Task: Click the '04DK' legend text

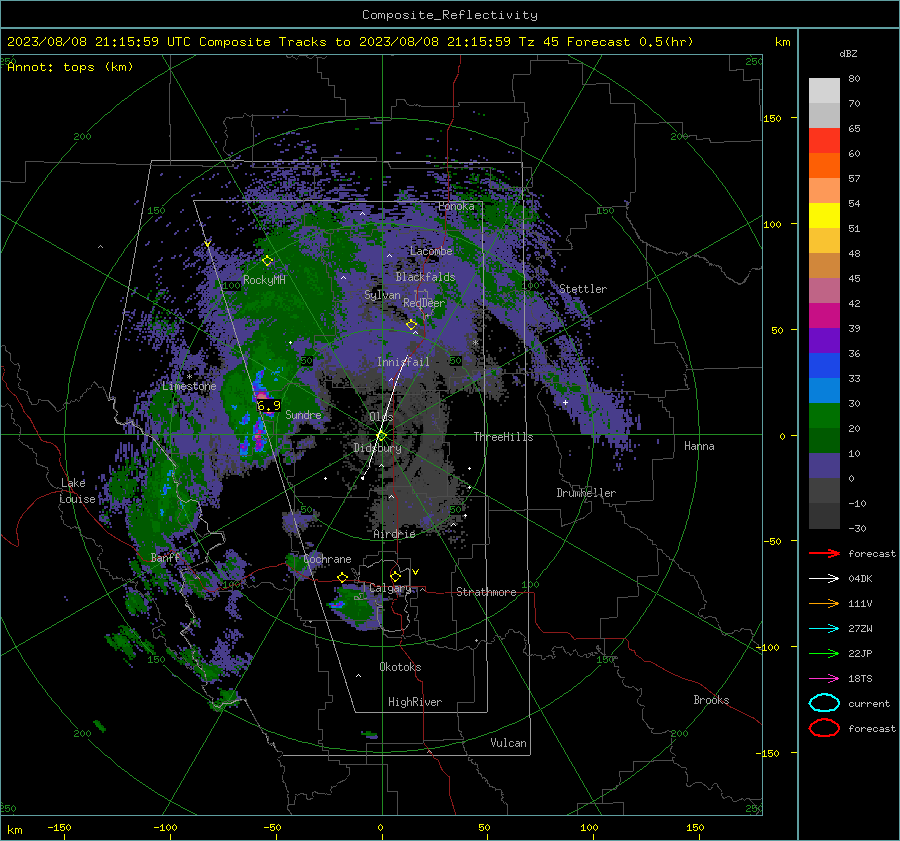Action: click(x=860, y=579)
